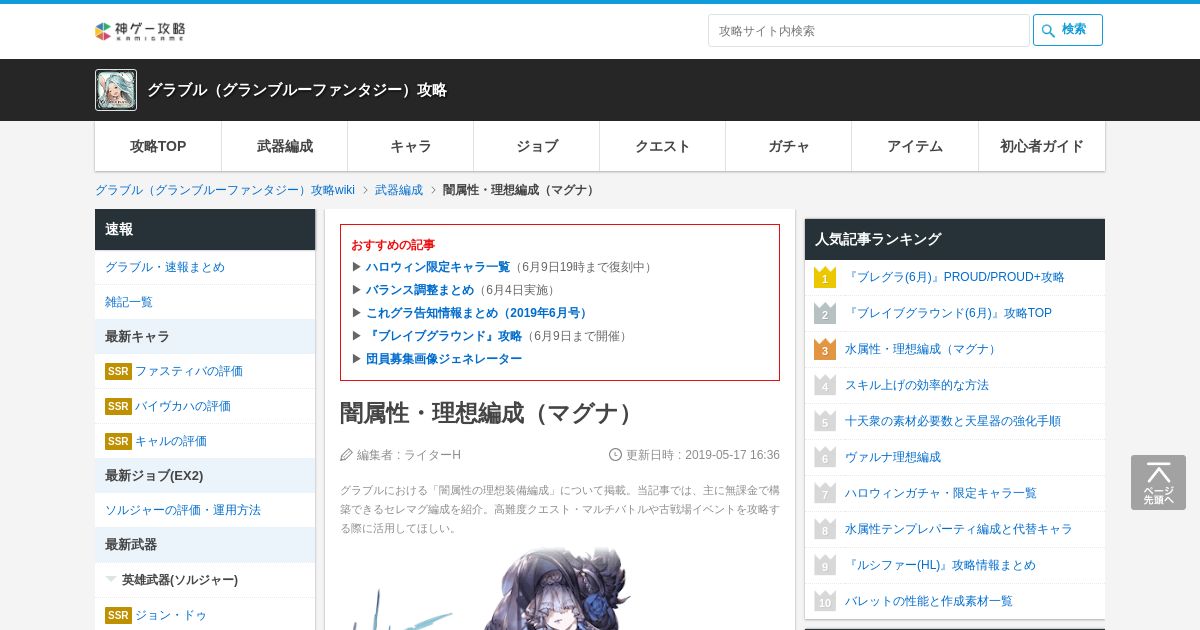Click the 速報 sidebar header

click(x=205, y=229)
